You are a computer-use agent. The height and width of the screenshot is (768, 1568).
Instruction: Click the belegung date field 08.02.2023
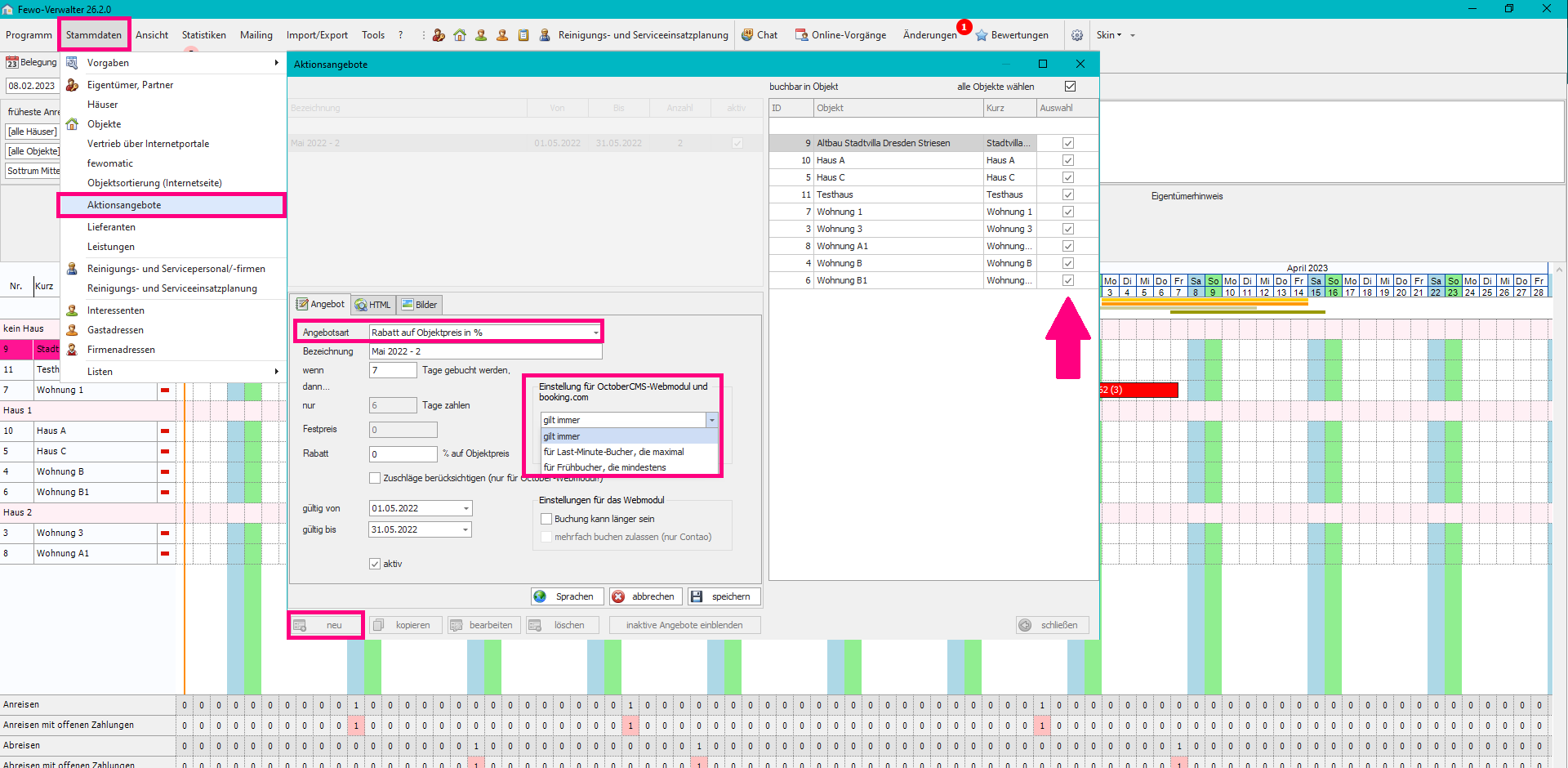tap(32, 86)
